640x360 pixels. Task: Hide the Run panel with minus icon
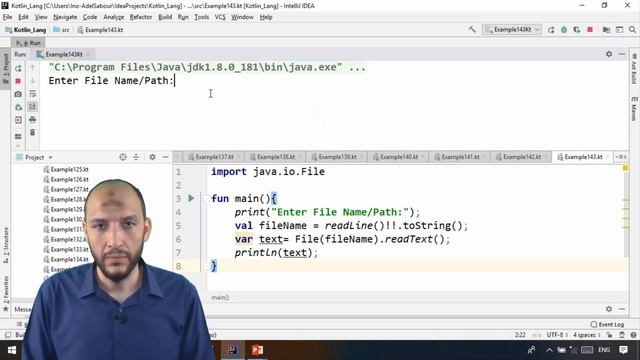click(x=622, y=54)
